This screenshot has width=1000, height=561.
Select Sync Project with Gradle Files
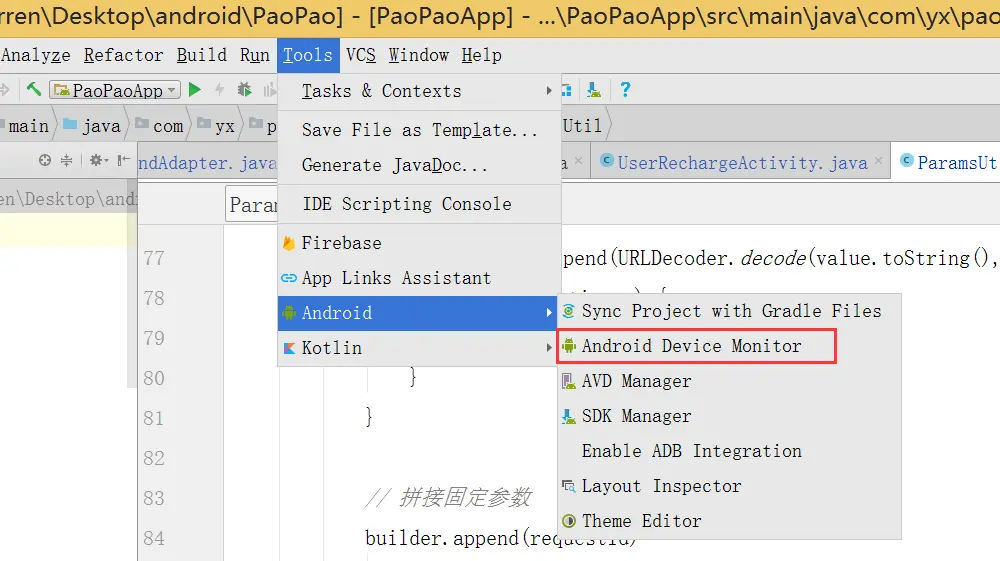pos(730,311)
